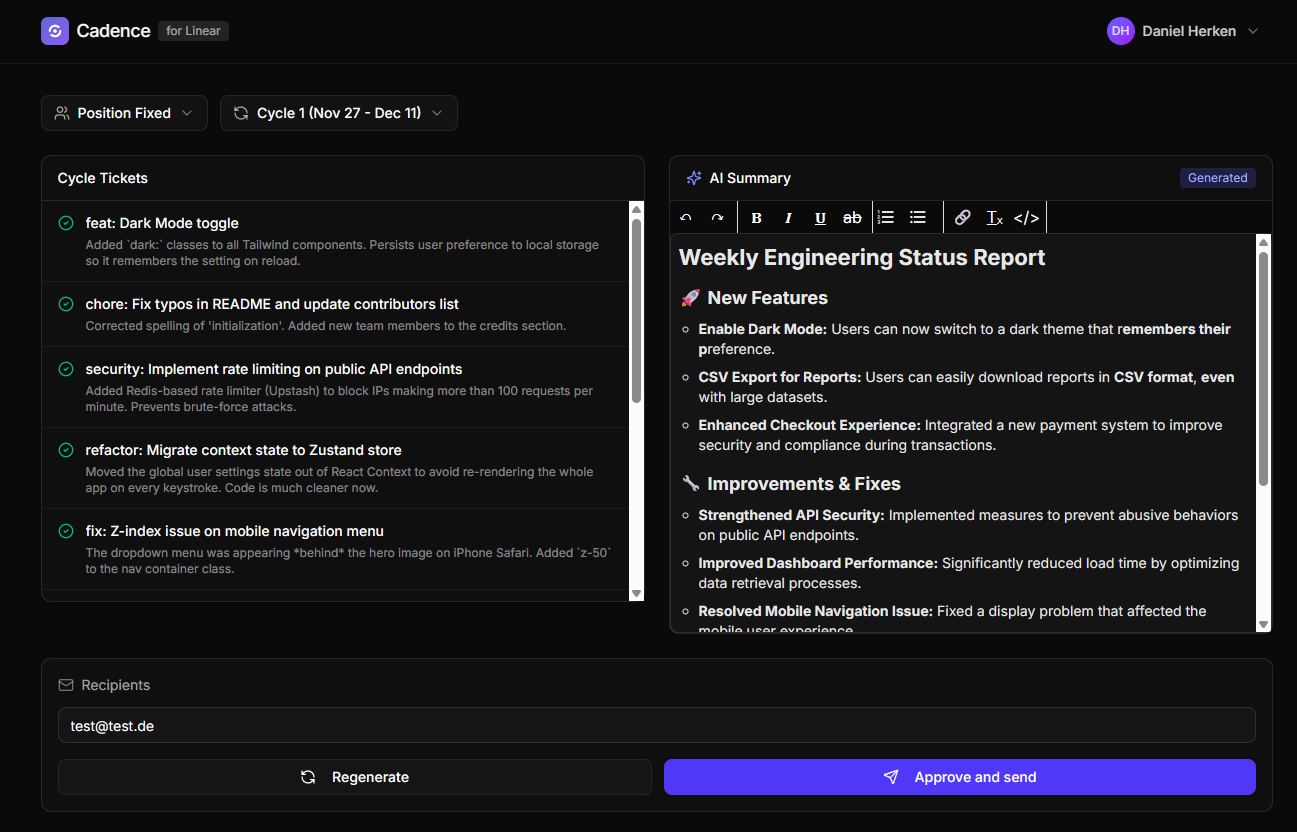Click the recipients email input field
This screenshot has width=1297, height=832.
pyautogui.click(x=656, y=726)
